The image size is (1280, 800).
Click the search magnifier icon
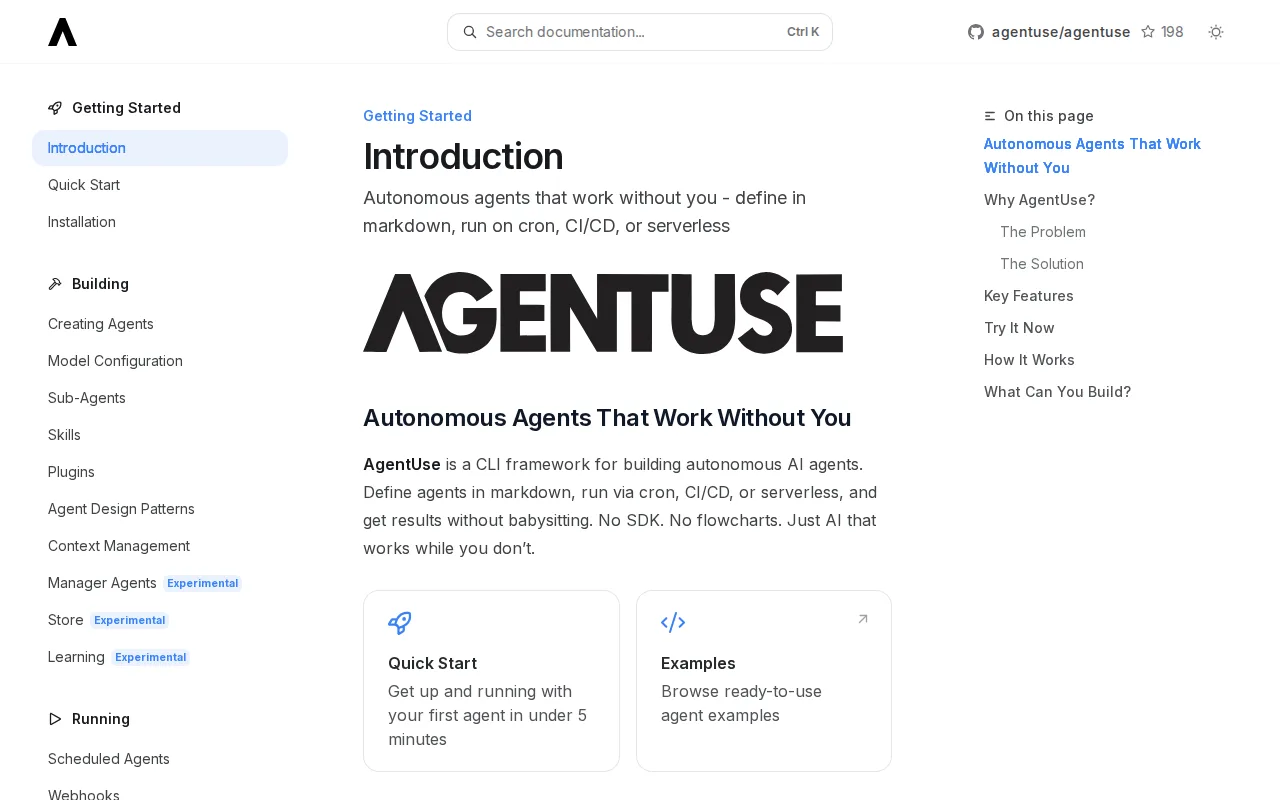[x=470, y=32]
